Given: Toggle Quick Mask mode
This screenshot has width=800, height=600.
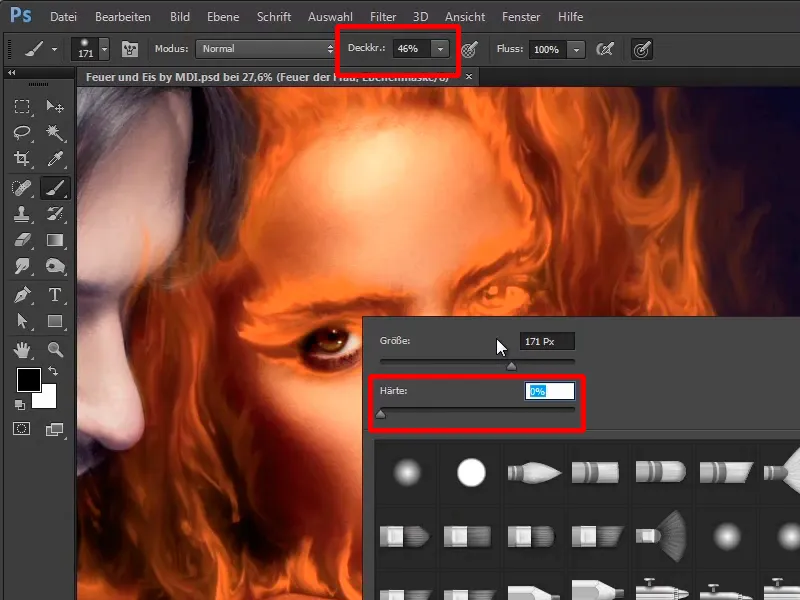Looking at the screenshot, I should tap(21, 429).
